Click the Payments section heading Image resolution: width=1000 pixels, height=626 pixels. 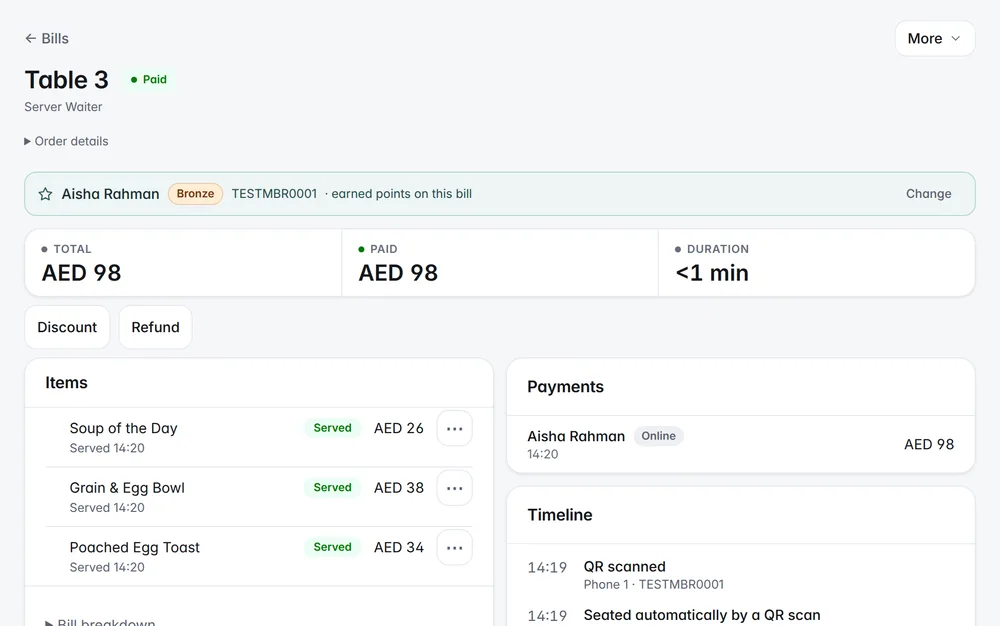(565, 387)
